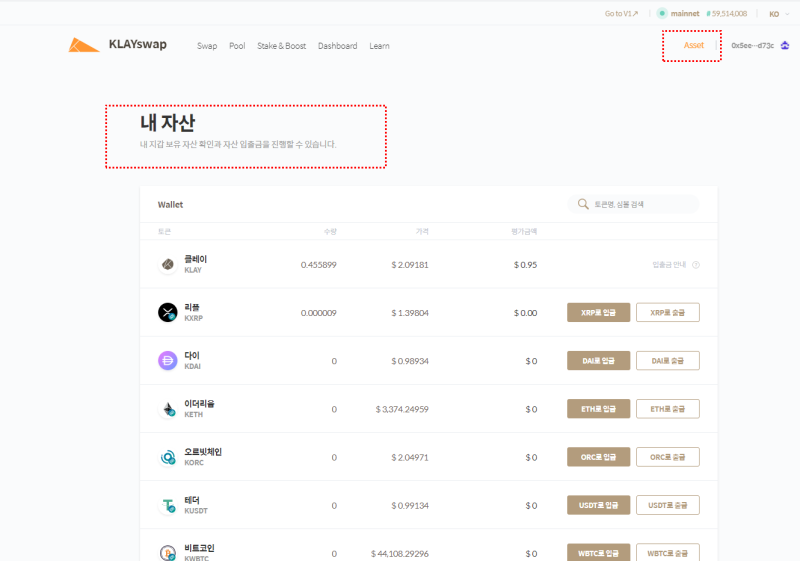Open the KO language dropdown

(779, 14)
